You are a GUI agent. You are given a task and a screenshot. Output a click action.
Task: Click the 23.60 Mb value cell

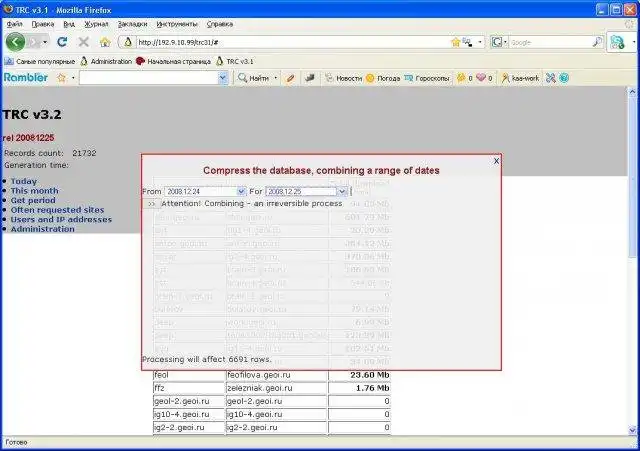(x=360, y=375)
